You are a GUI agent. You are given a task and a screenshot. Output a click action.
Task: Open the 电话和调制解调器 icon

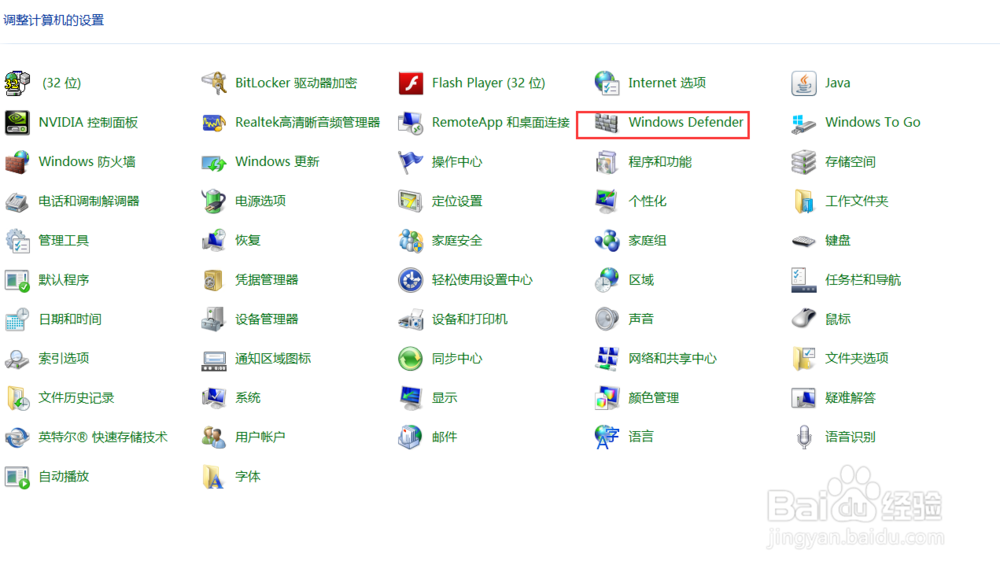pyautogui.click(x=17, y=202)
